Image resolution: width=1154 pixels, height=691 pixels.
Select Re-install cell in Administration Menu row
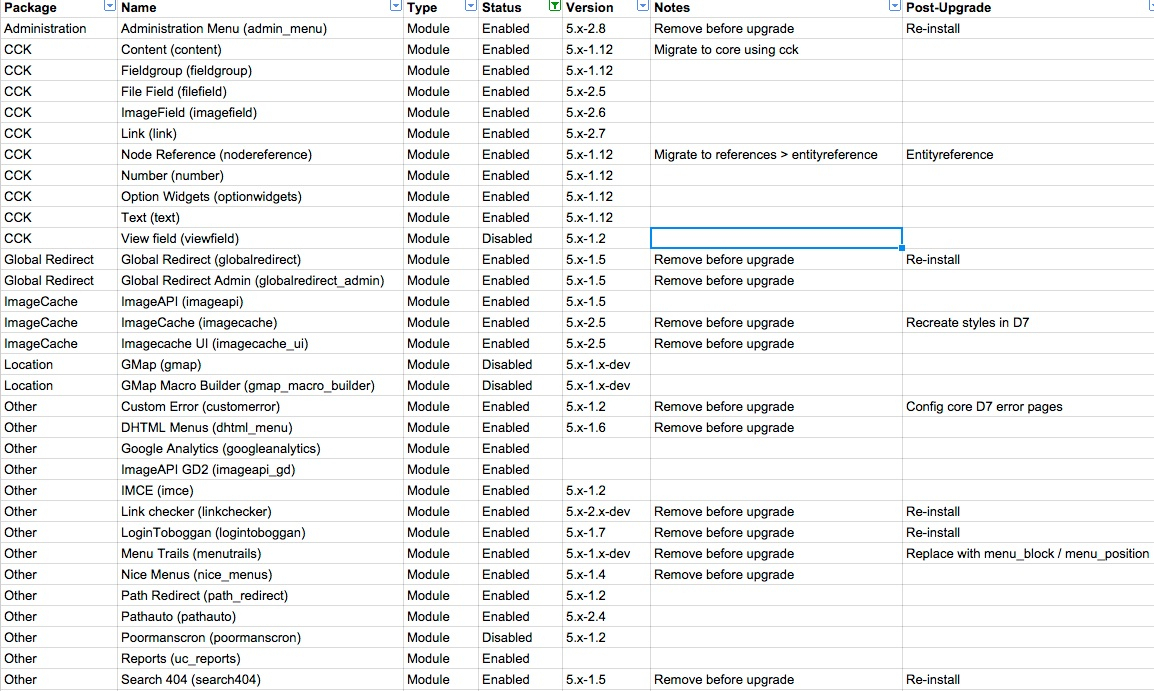(x=1028, y=29)
